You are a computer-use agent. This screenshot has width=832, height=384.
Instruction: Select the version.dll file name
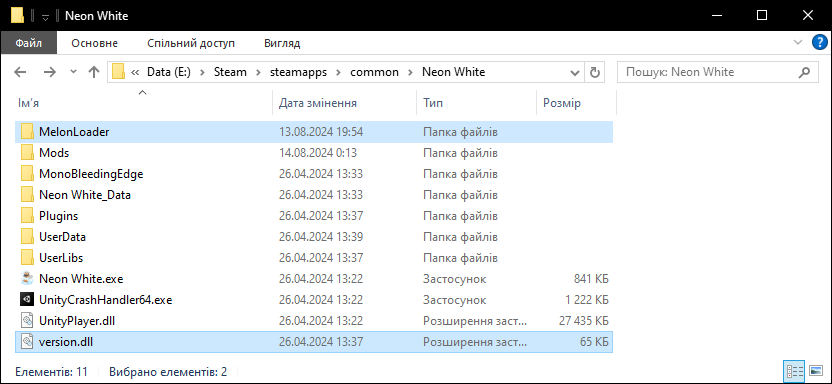(x=66, y=342)
